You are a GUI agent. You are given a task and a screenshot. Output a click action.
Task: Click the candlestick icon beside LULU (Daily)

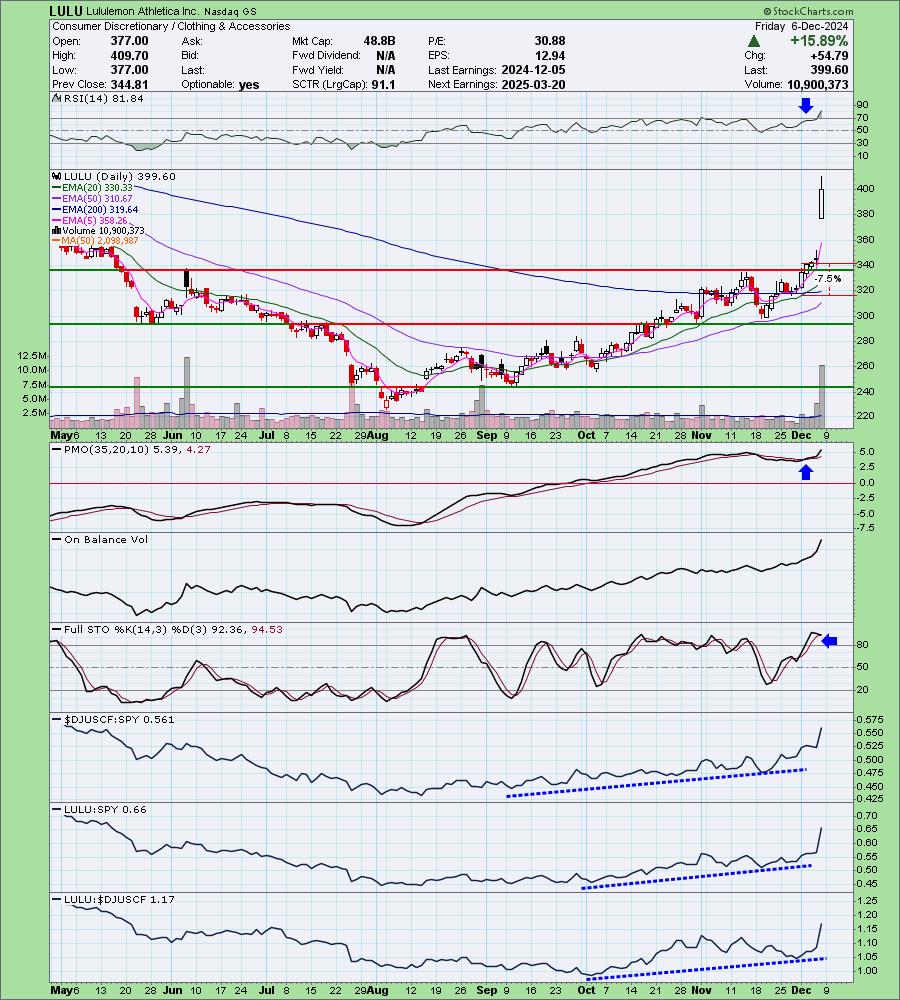pyautogui.click(x=56, y=176)
